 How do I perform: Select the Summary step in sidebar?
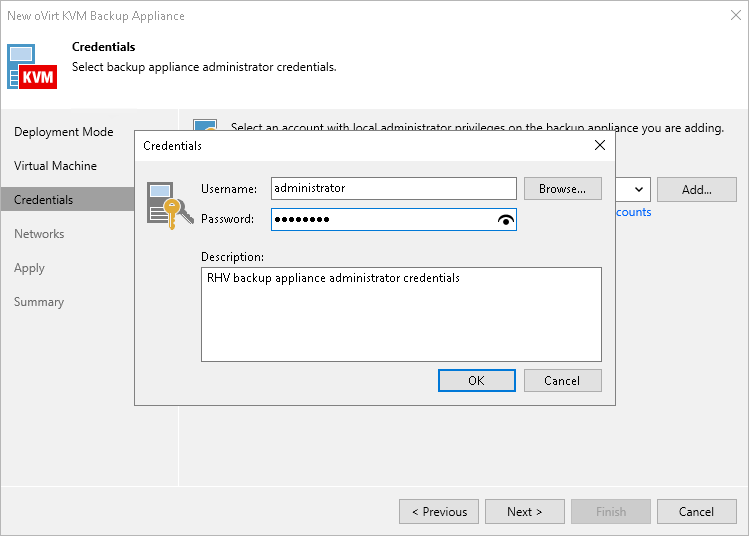[39, 302]
